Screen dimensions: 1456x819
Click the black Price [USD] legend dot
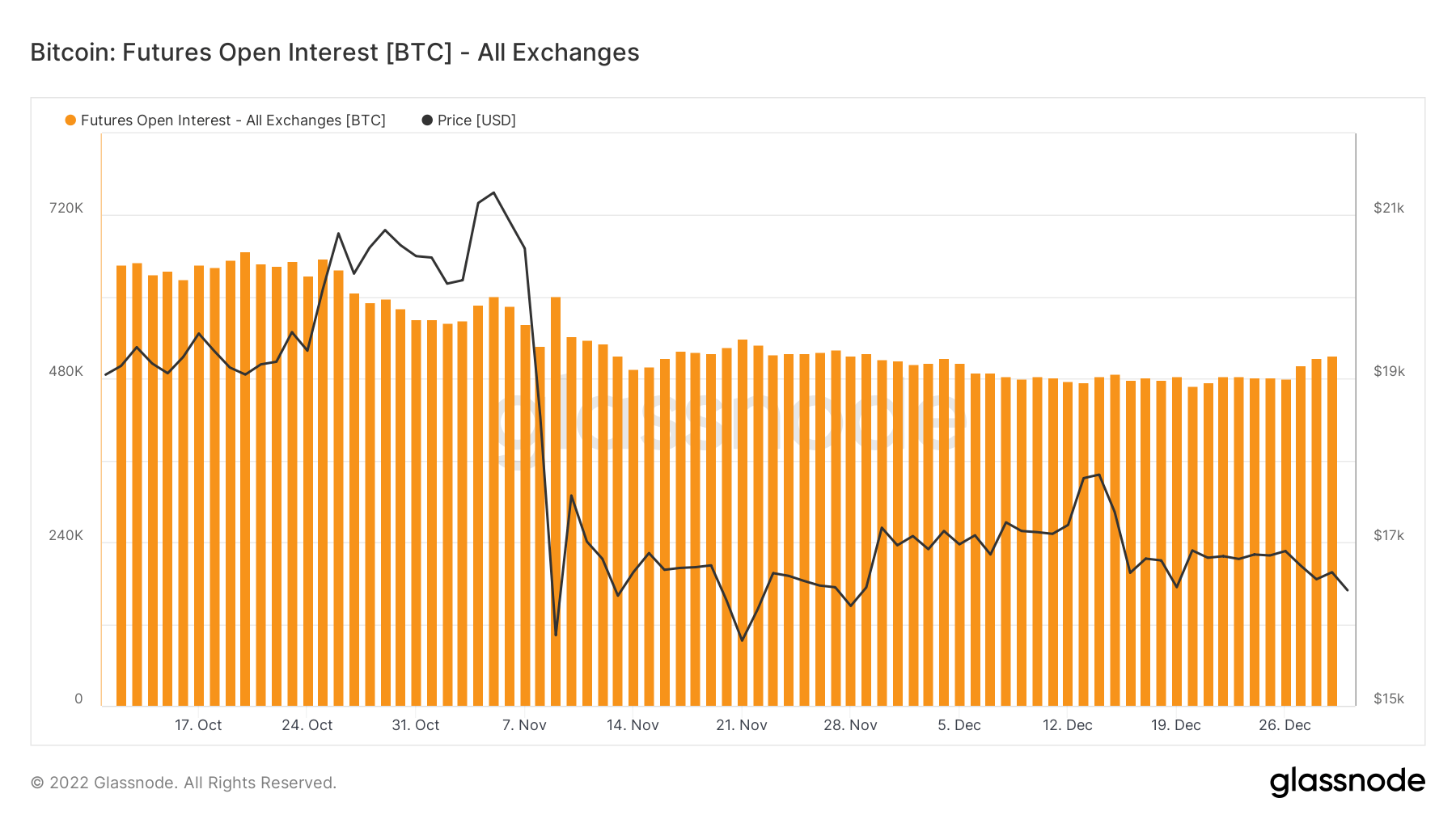point(427,120)
